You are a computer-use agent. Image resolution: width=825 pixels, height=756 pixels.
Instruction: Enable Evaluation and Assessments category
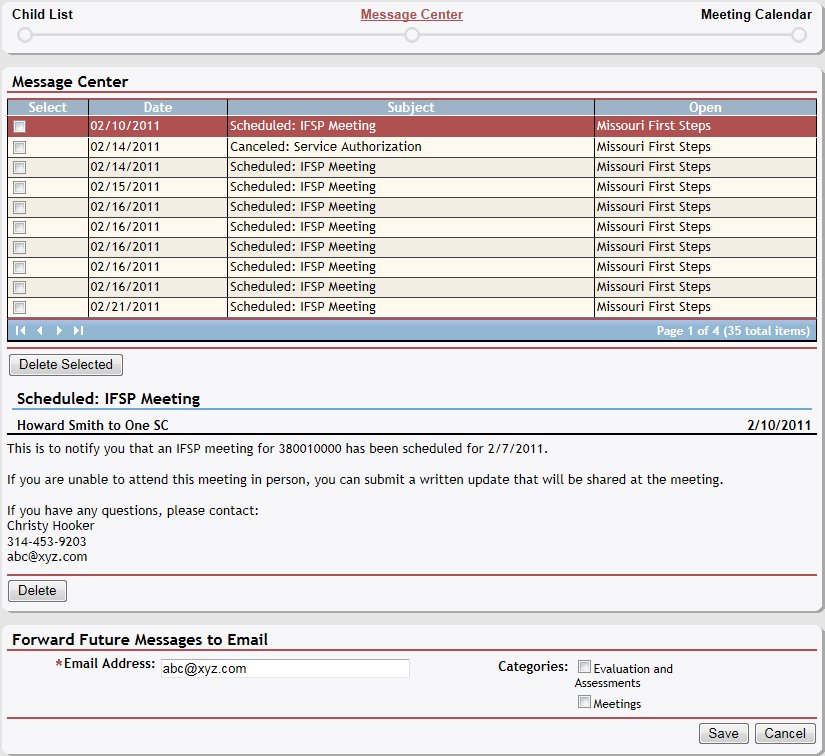[x=585, y=667]
